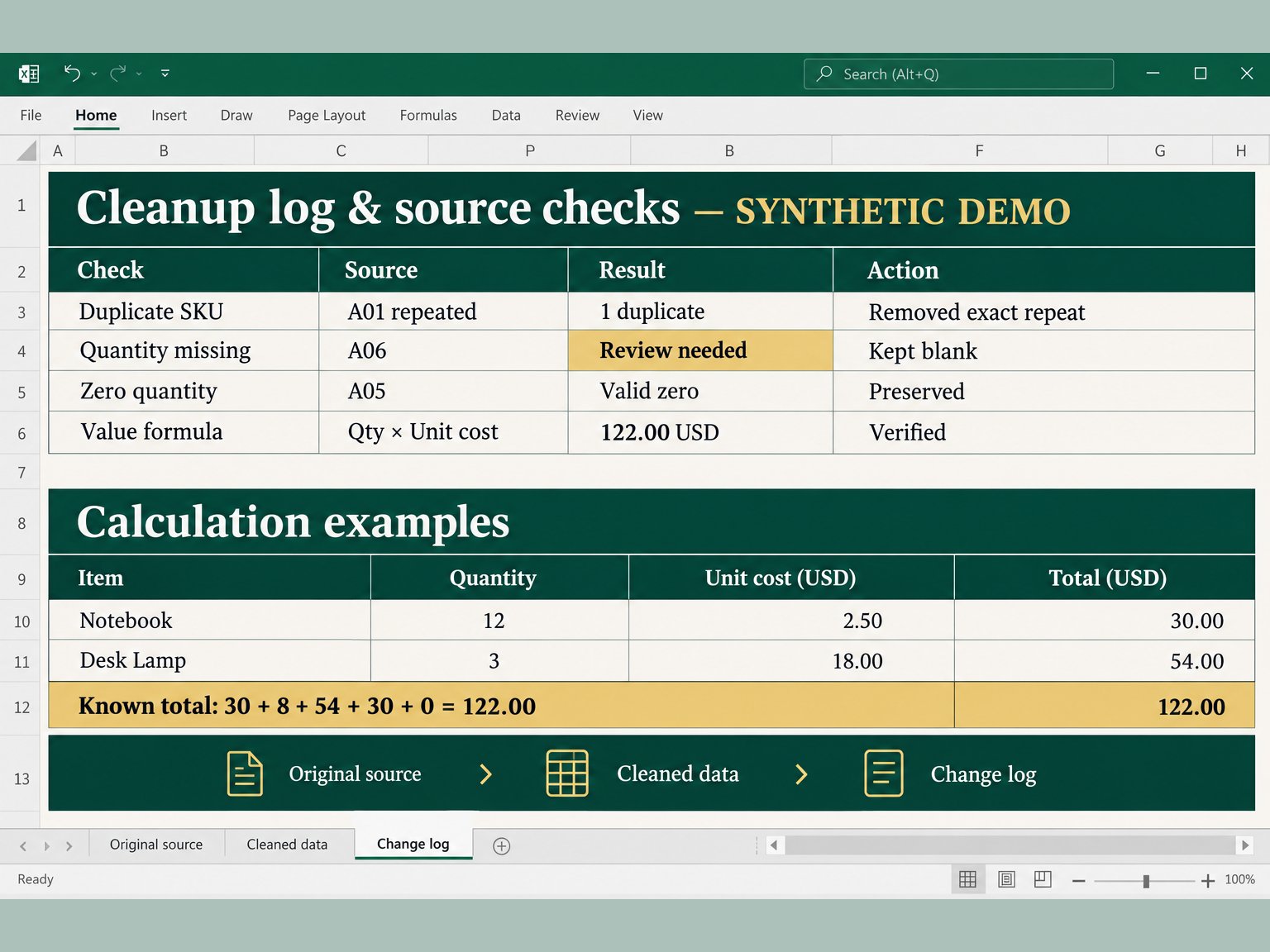The height and width of the screenshot is (952, 1270).
Task: Open the View ribbon tab
Action: coord(648,115)
